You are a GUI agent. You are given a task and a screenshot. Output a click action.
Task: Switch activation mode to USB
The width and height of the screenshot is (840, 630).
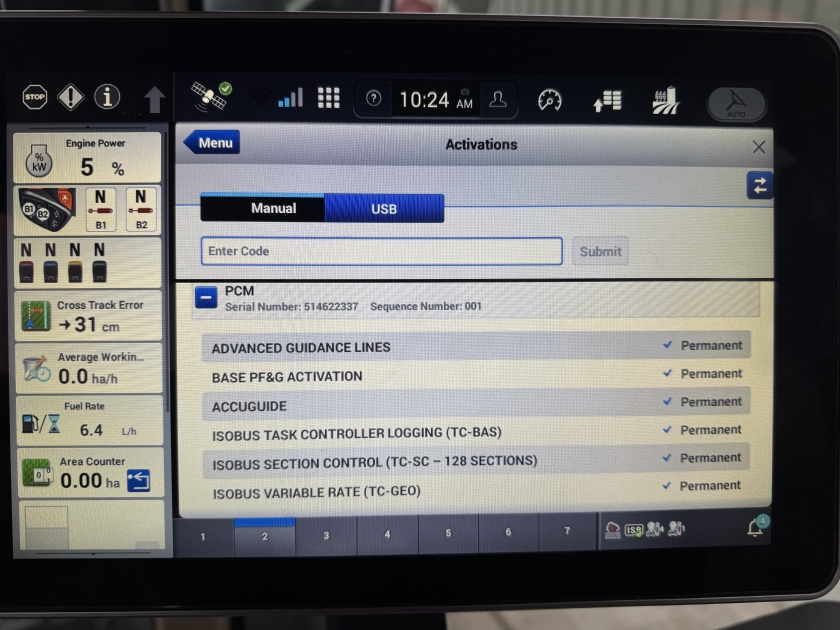[384, 209]
